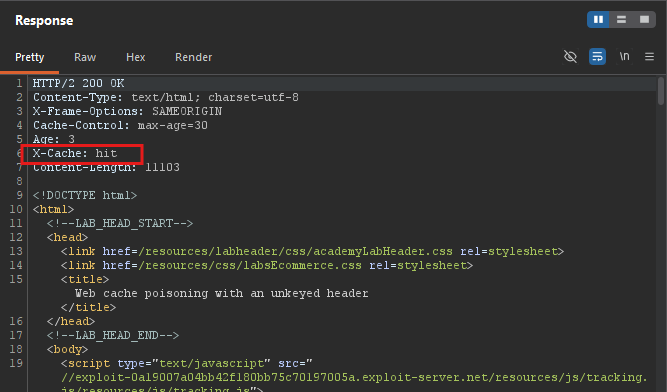
Task: Click Cache-Control: max-age=30 header
Action: tap(120, 125)
